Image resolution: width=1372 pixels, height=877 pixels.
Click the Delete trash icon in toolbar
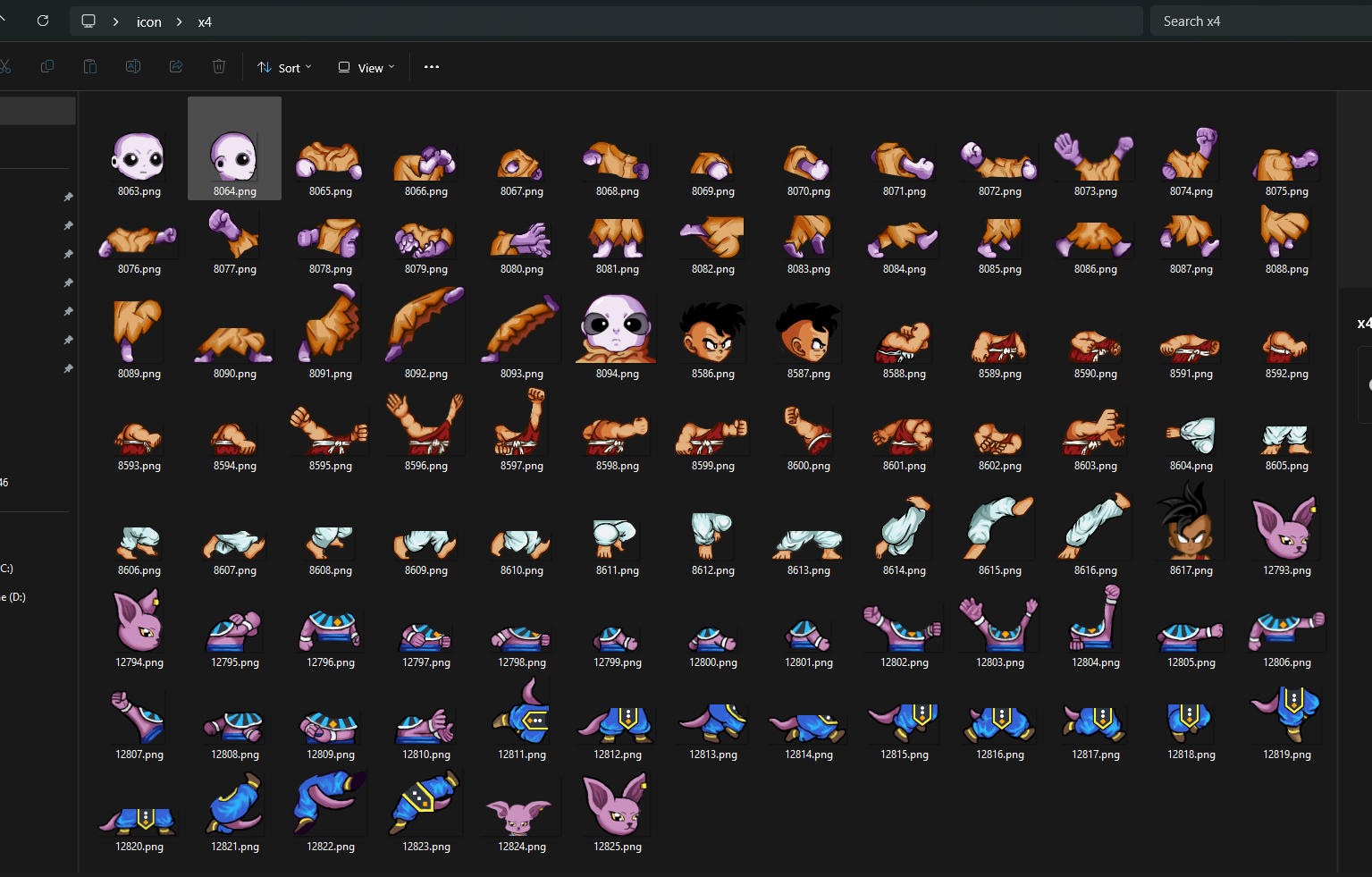pos(219,67)
